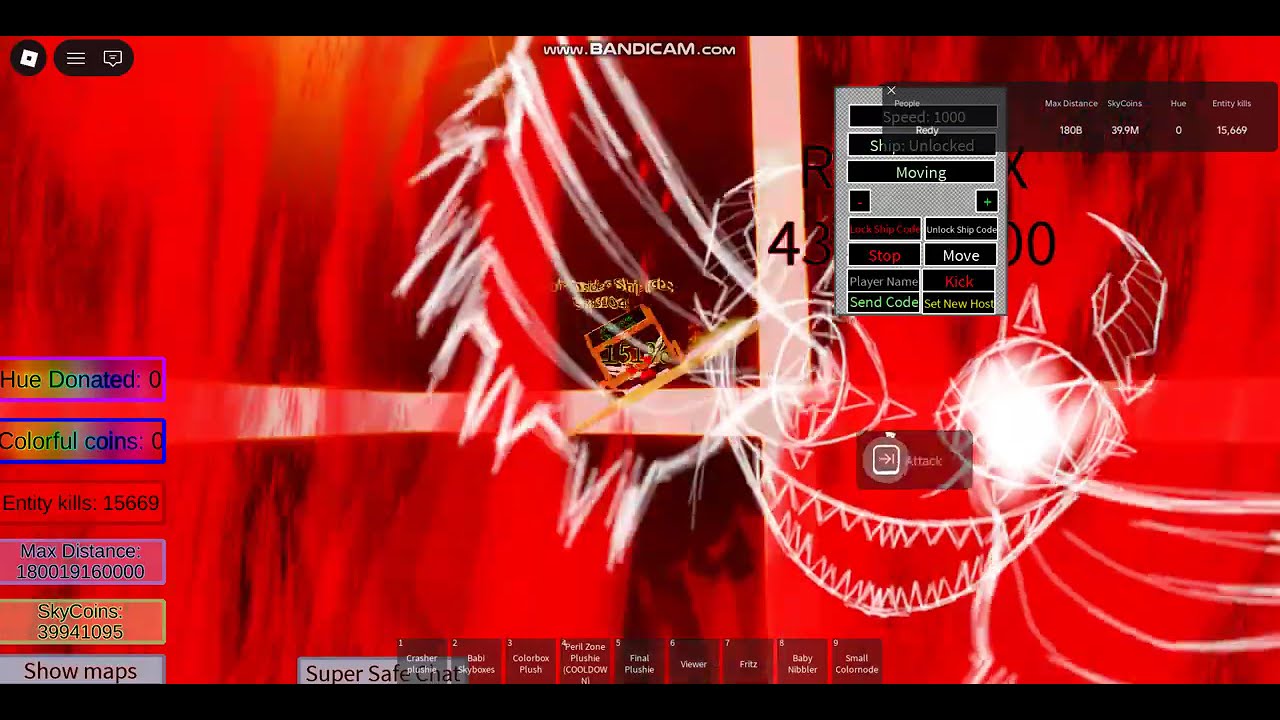
Task: Select the Colorful coins counter
Action: tap(82, 441)
